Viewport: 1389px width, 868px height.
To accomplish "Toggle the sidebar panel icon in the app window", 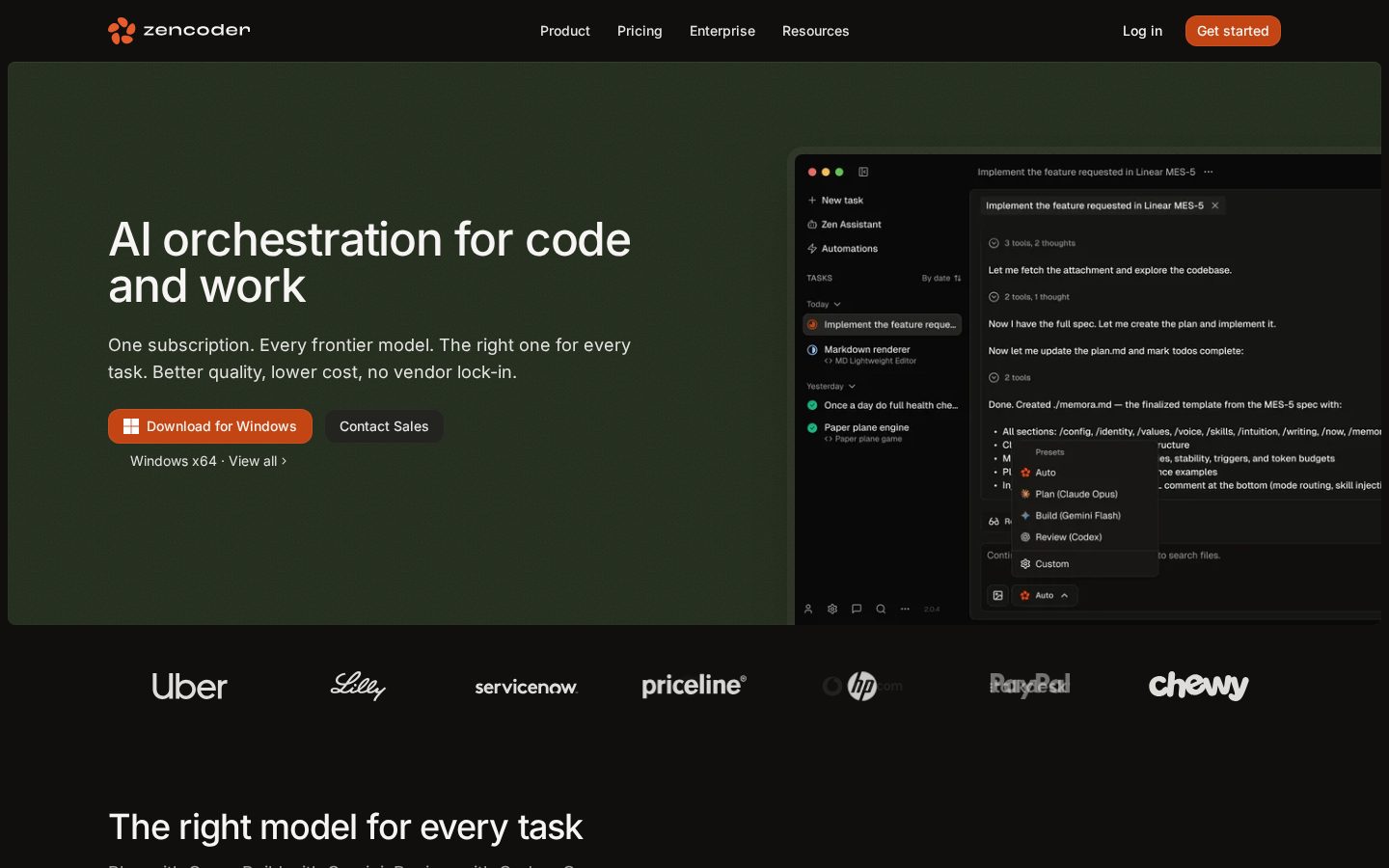I will (863, 172).
